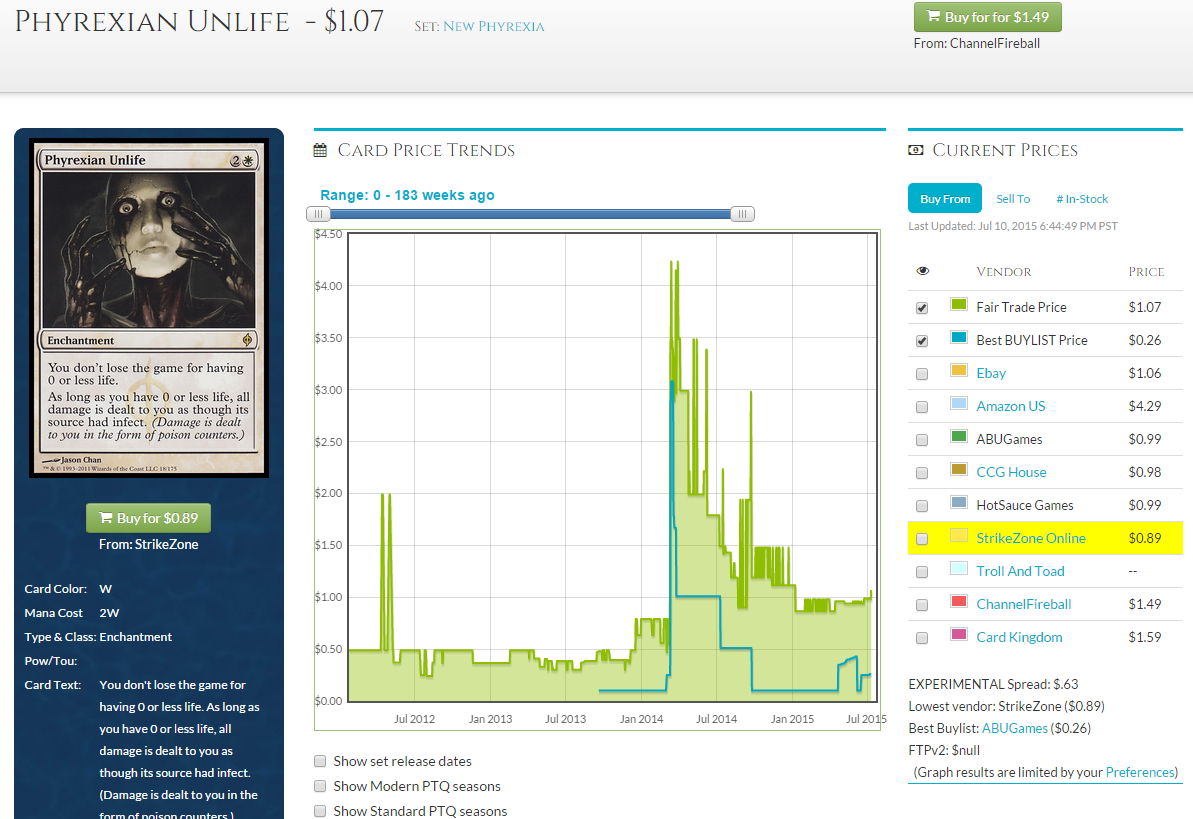
Task: Open the CCG House vendor link
Action: point(1011,473)
